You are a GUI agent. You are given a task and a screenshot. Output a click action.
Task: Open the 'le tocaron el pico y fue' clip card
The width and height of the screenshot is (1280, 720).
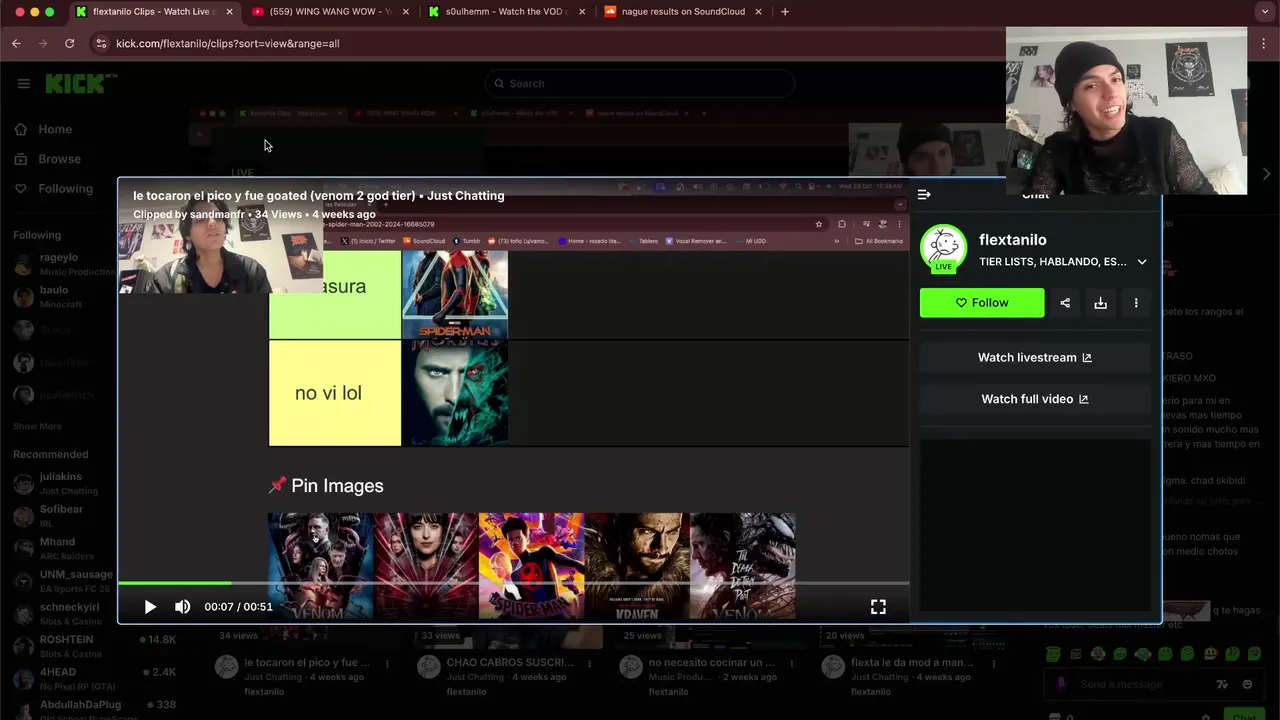point(307,663)
